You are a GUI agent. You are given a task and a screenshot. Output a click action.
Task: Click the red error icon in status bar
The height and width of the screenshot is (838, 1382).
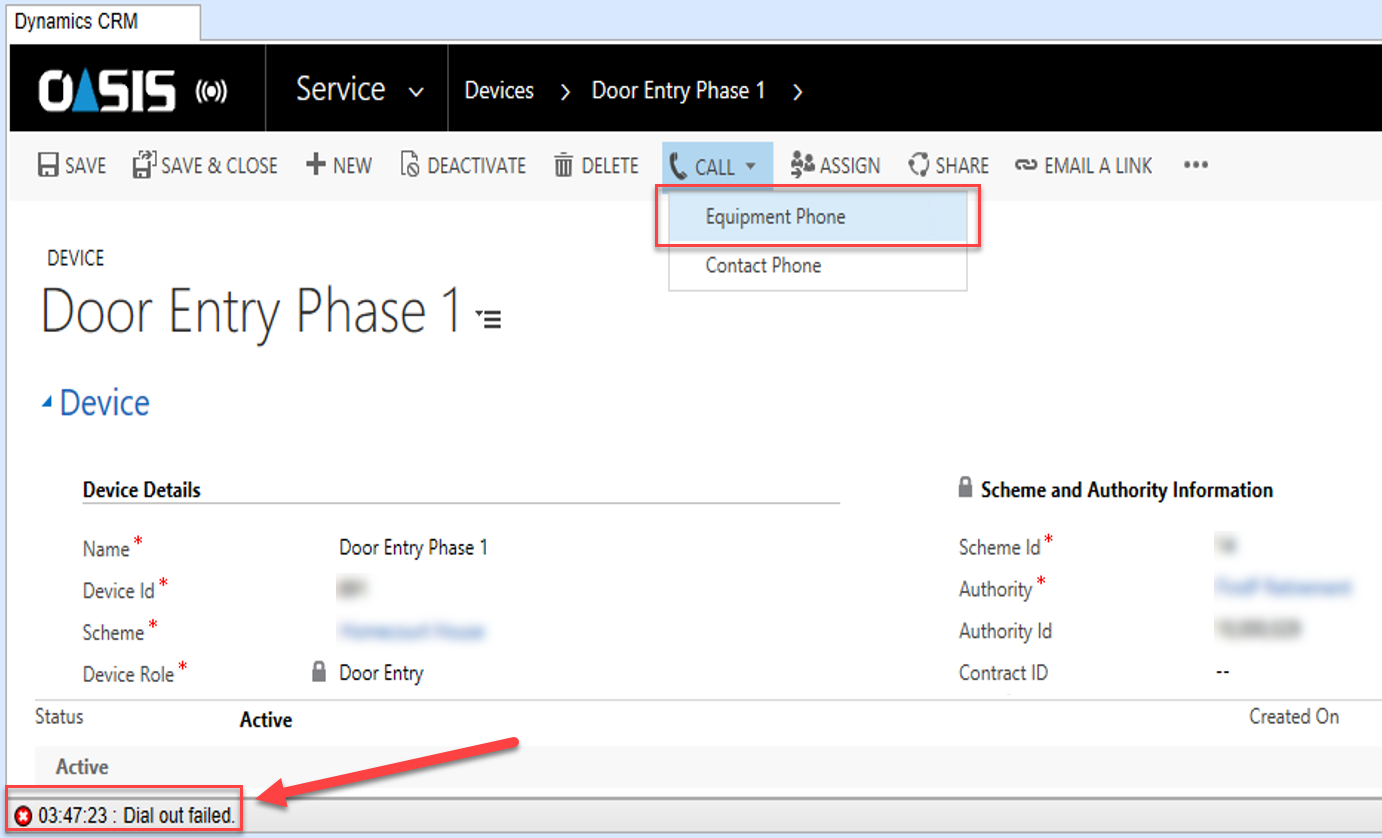point(23,817)
